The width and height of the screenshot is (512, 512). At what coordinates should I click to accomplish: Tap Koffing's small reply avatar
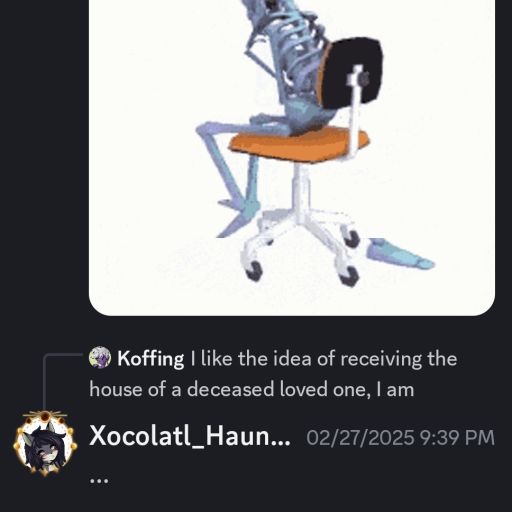coord(99,357)
